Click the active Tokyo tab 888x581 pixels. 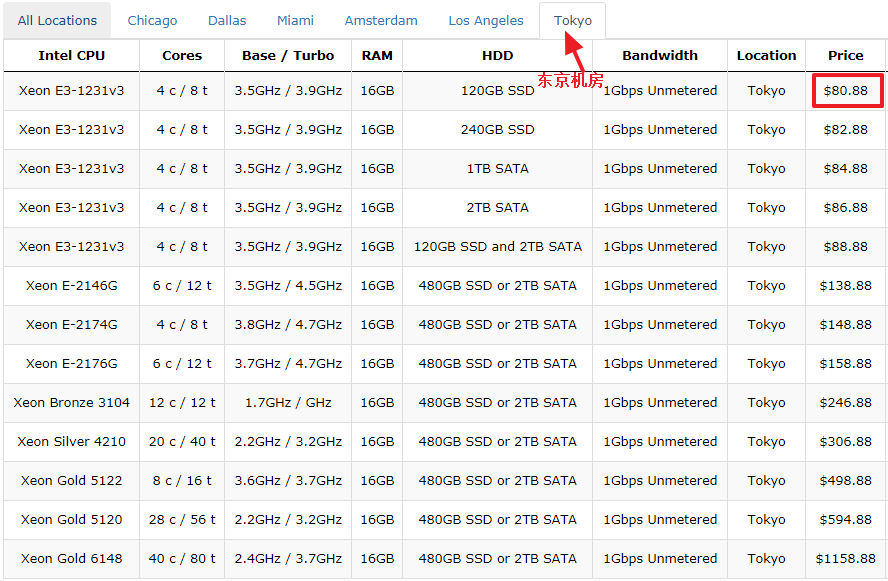click(x=572, y=20)
